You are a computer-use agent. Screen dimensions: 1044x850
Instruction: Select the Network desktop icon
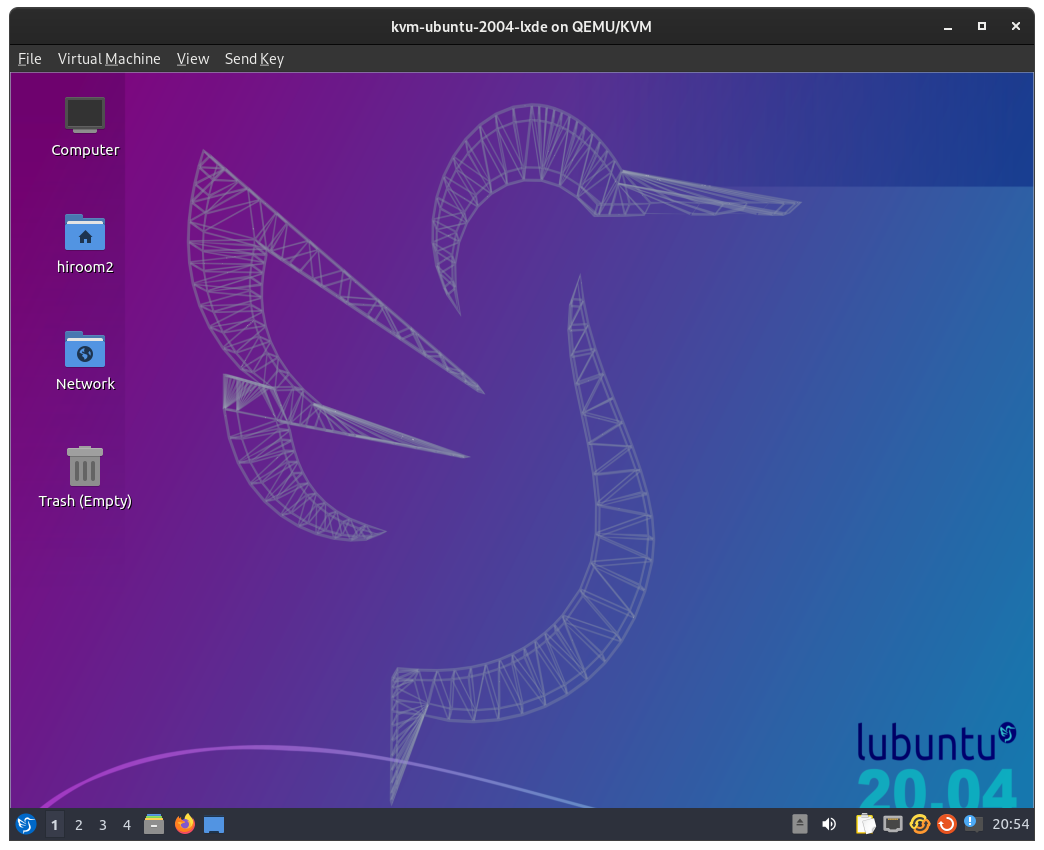(x=85, y=361)
